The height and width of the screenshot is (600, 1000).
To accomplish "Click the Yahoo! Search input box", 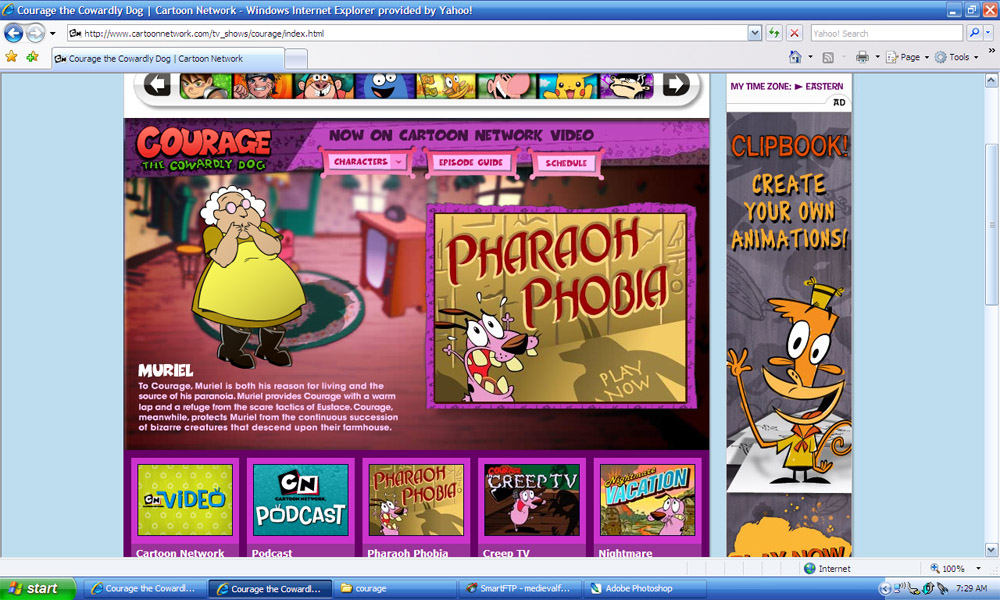I will (x=886, y=33).
